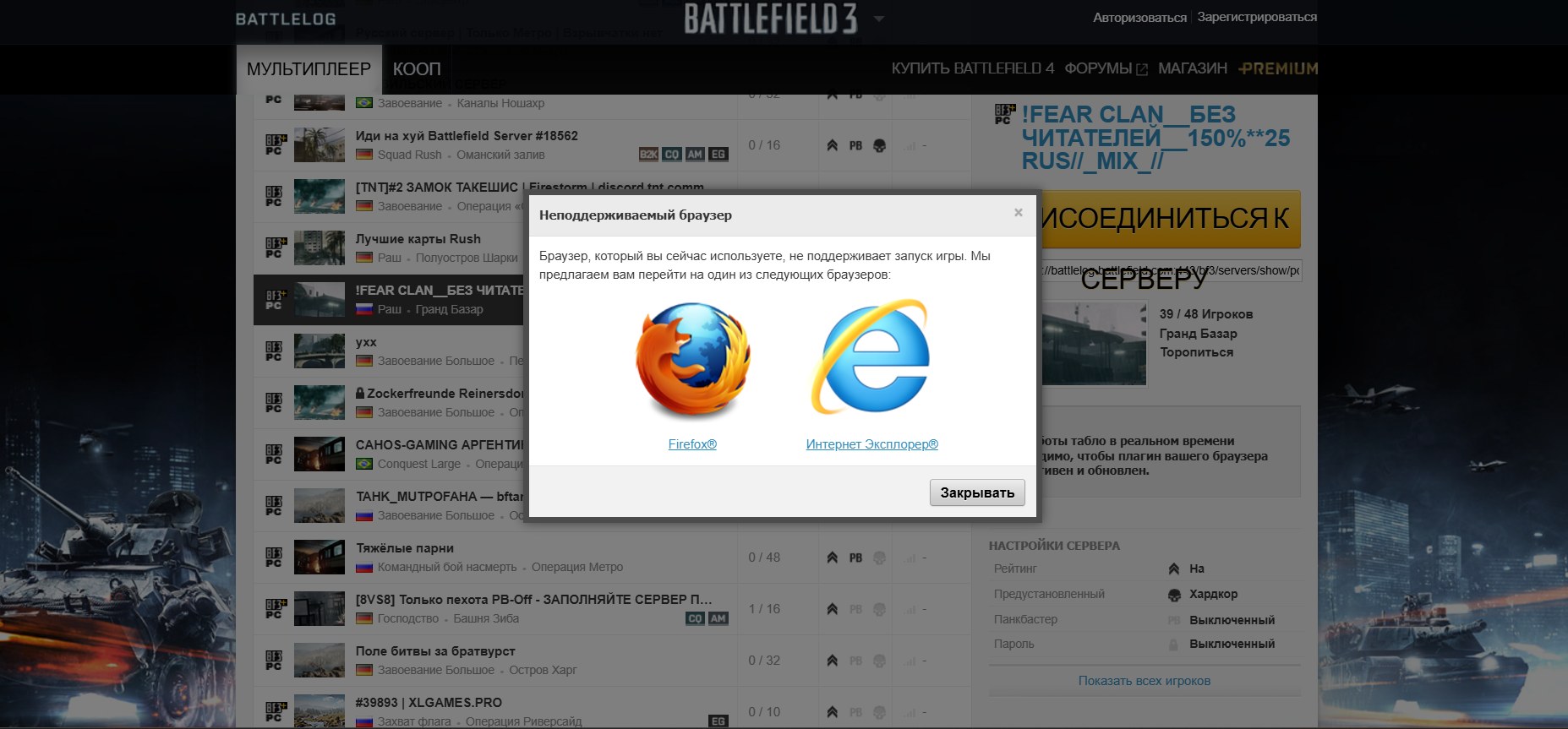Click the НАСТРОЙКИ СЕРВЕРА heading
Image resolution: width=1568 pixels, height=729 pixels.
[1054, 546]
